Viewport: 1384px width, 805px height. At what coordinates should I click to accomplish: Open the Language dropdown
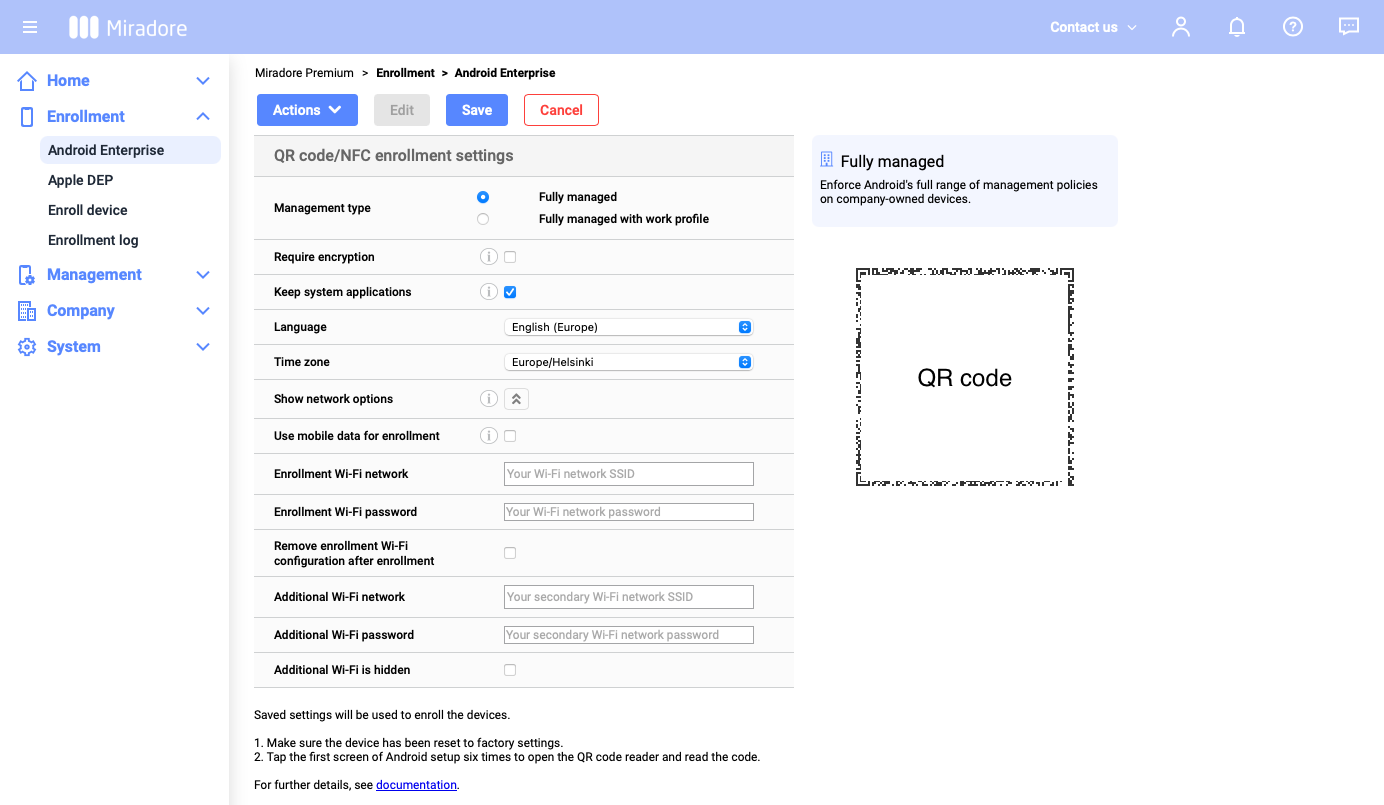628,326
